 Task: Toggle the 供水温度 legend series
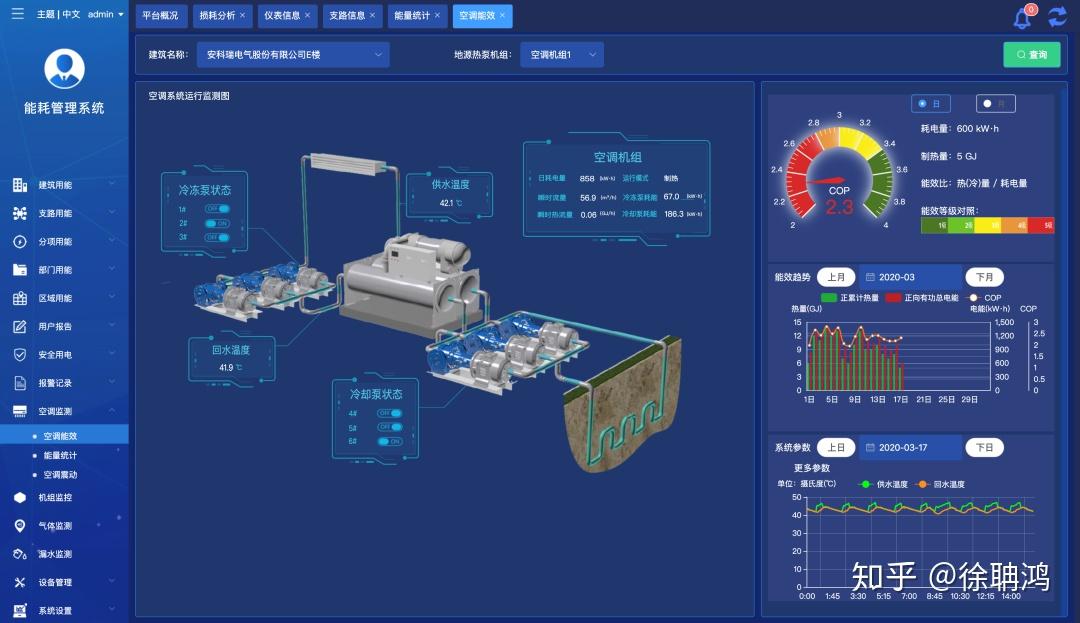click(884, 484)
